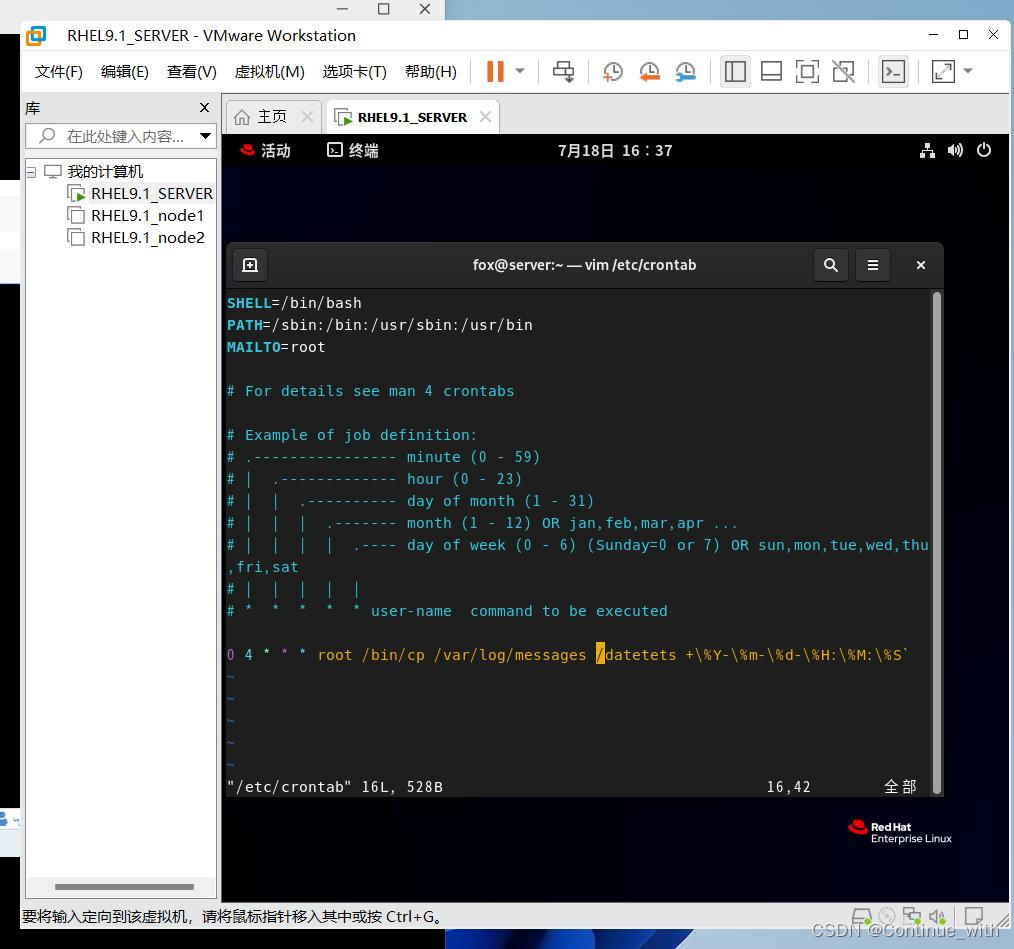This screenshot has height=949, width=1014.
Task: Click the 活动 Activities button
Action: pos(265,151)
